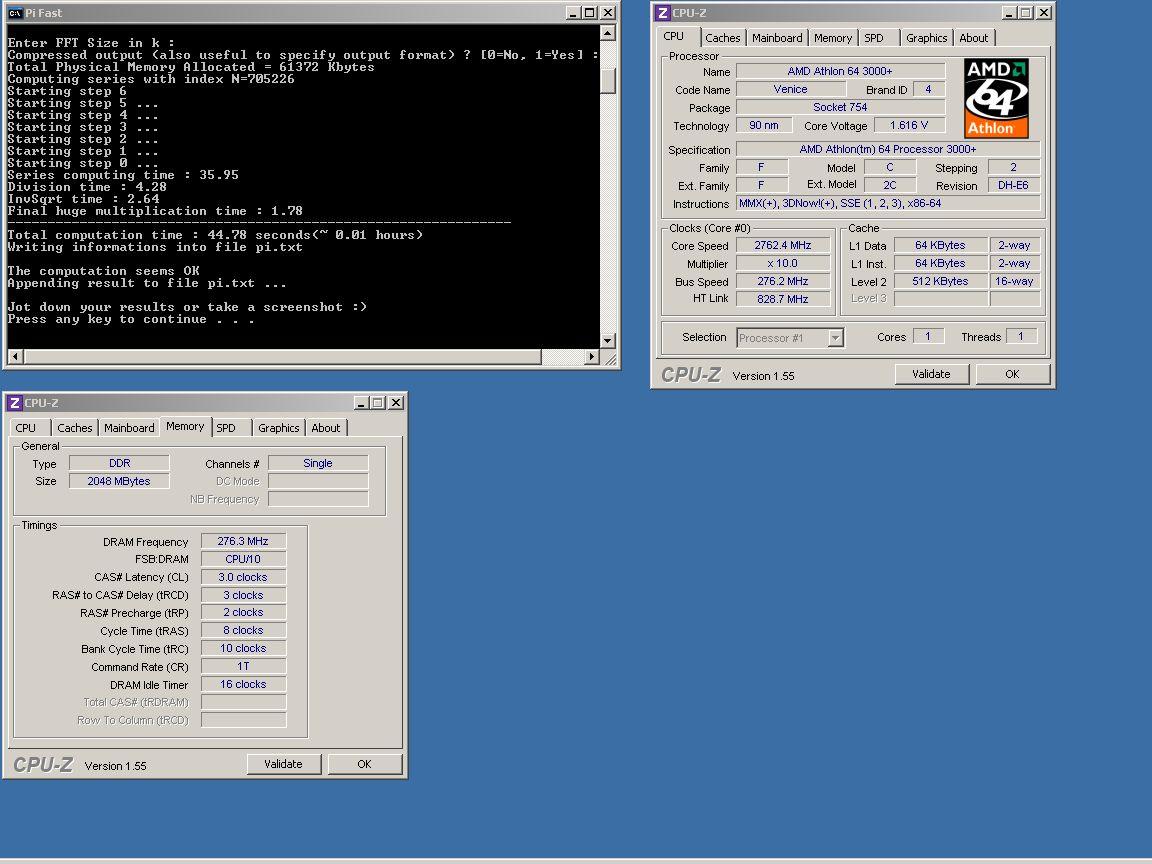Click Pi Fast vertical scrollbar down arrow

608,341
